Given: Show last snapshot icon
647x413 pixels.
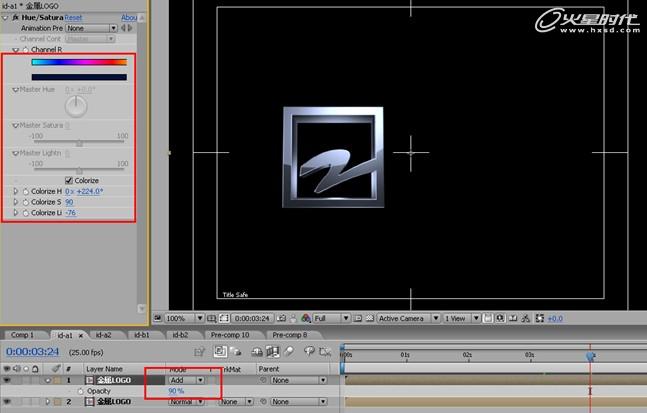Looking at the screenshot, I should pyautogui.click(x=293, y=318).
